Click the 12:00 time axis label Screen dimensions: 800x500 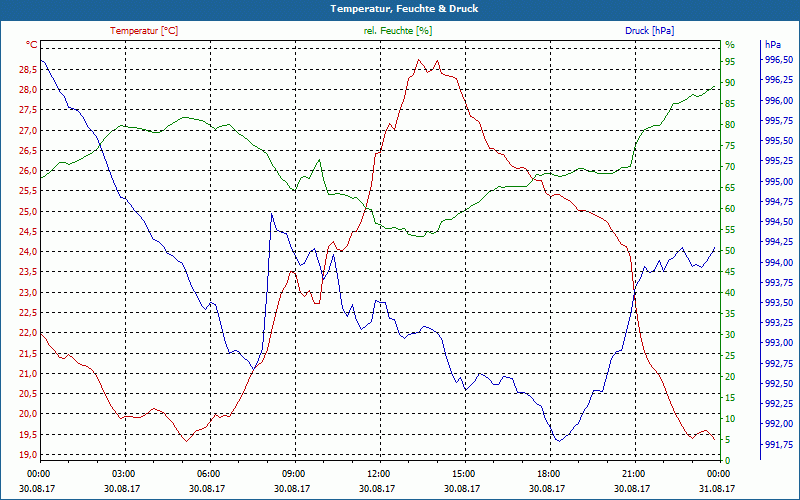[x=378, y=474]
